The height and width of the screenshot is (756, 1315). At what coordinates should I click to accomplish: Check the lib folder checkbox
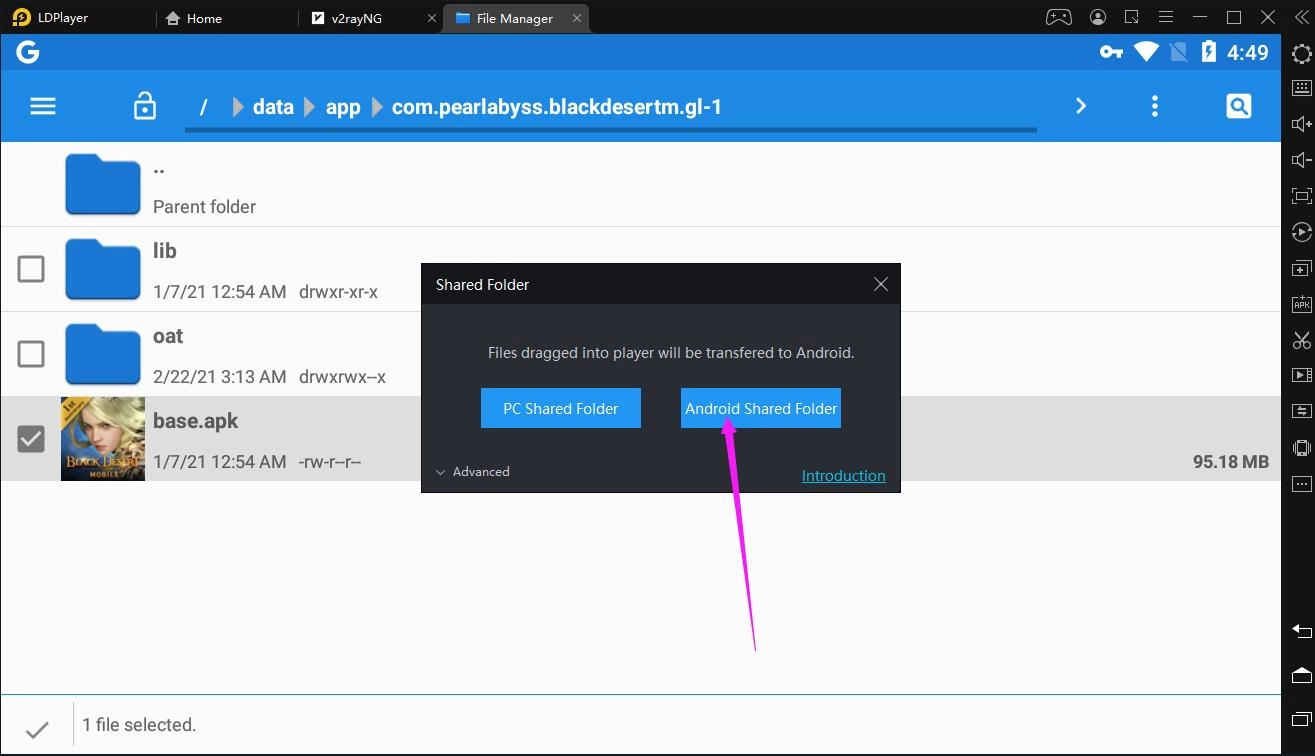tap(31, 268)
